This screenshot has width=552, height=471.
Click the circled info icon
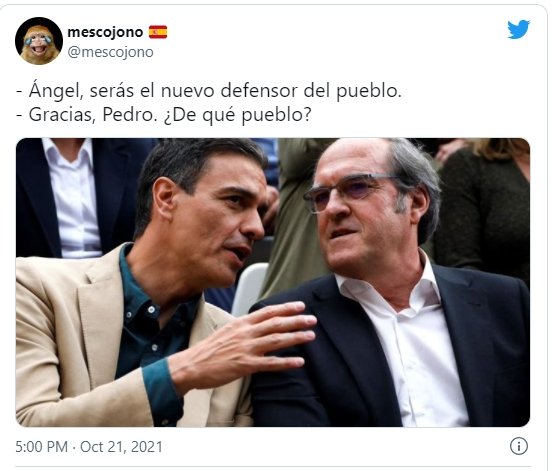coord(519,446)
